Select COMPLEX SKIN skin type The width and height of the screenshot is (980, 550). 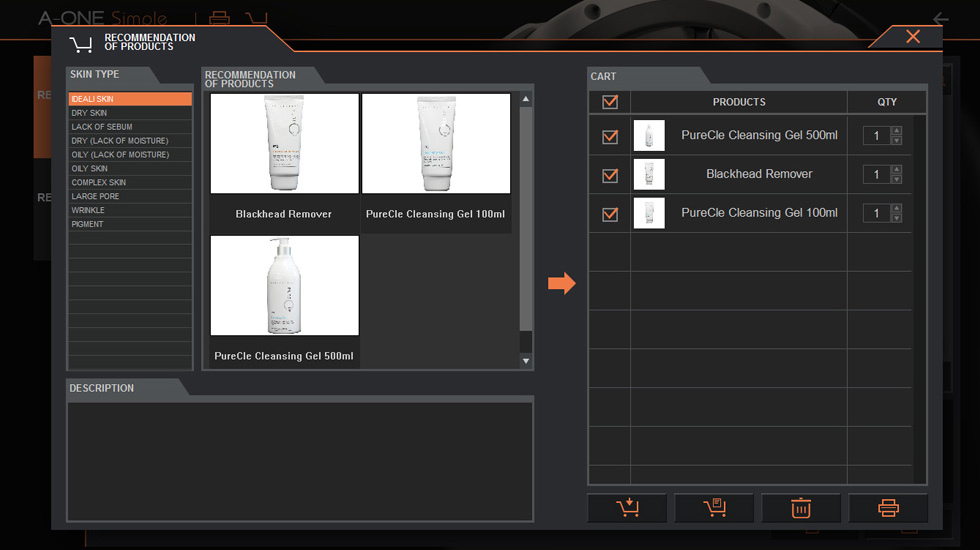(x=130, y=182)
